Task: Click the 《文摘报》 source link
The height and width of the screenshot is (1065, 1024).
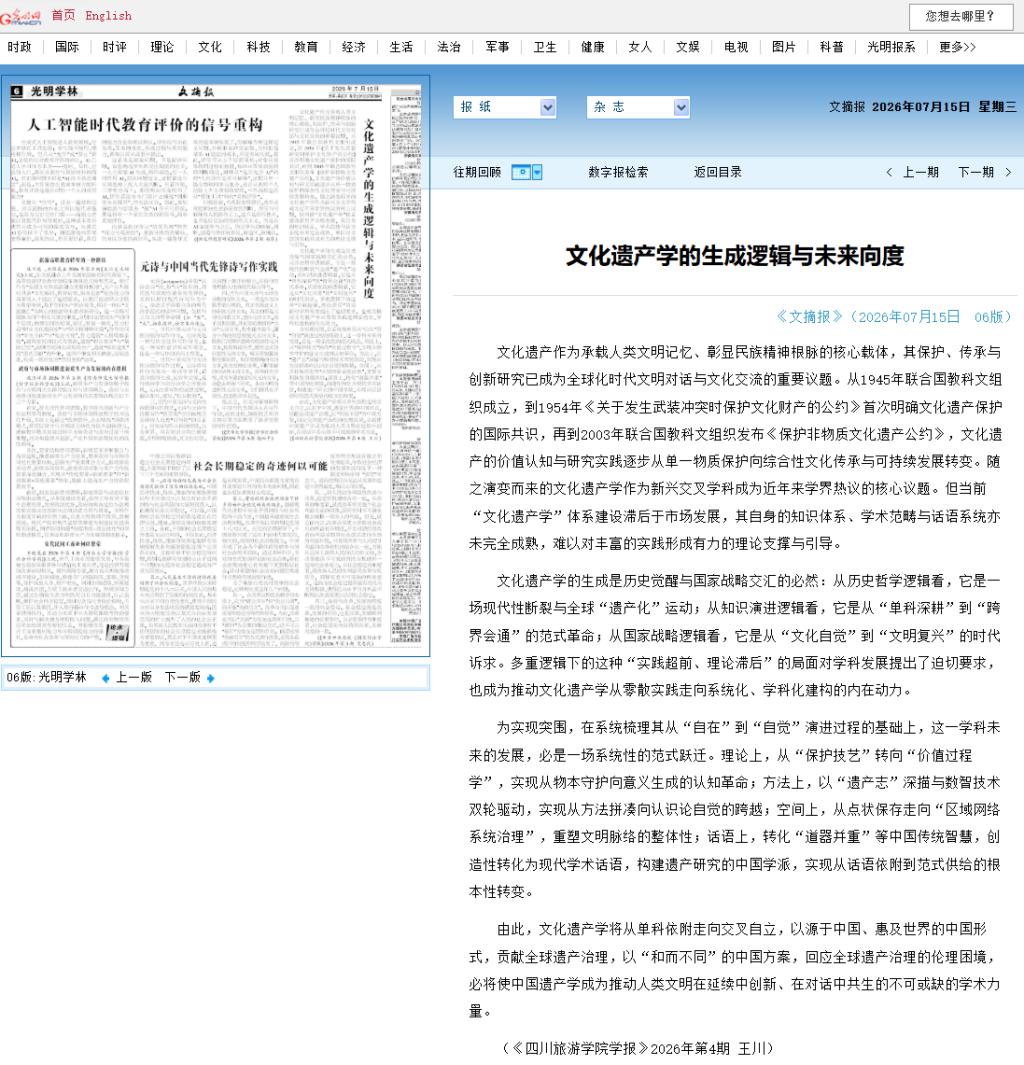Action: pyautogui.click(x=809, y=317)
